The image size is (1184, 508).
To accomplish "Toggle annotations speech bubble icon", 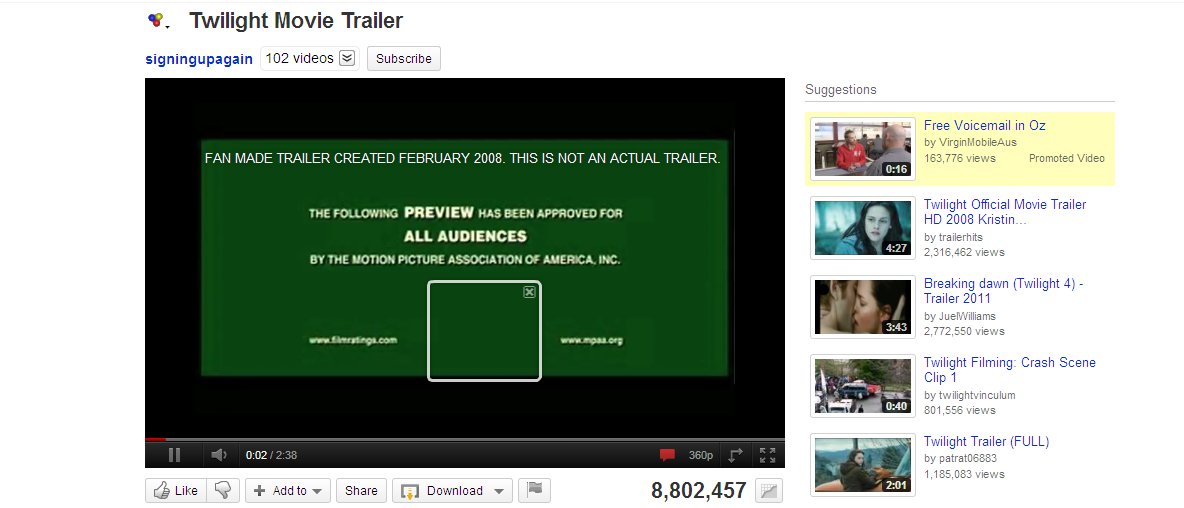I will pos(667,455).
